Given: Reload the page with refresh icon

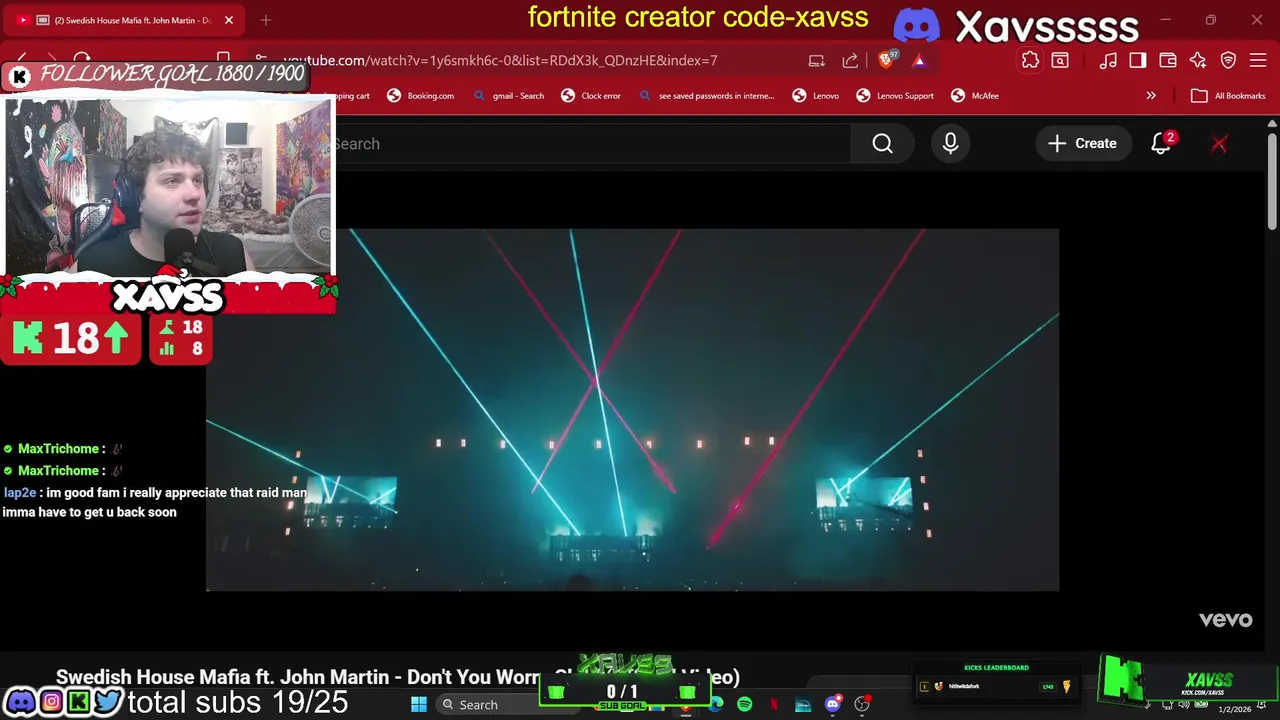Looking at the screenshot, I should [82, 60].
